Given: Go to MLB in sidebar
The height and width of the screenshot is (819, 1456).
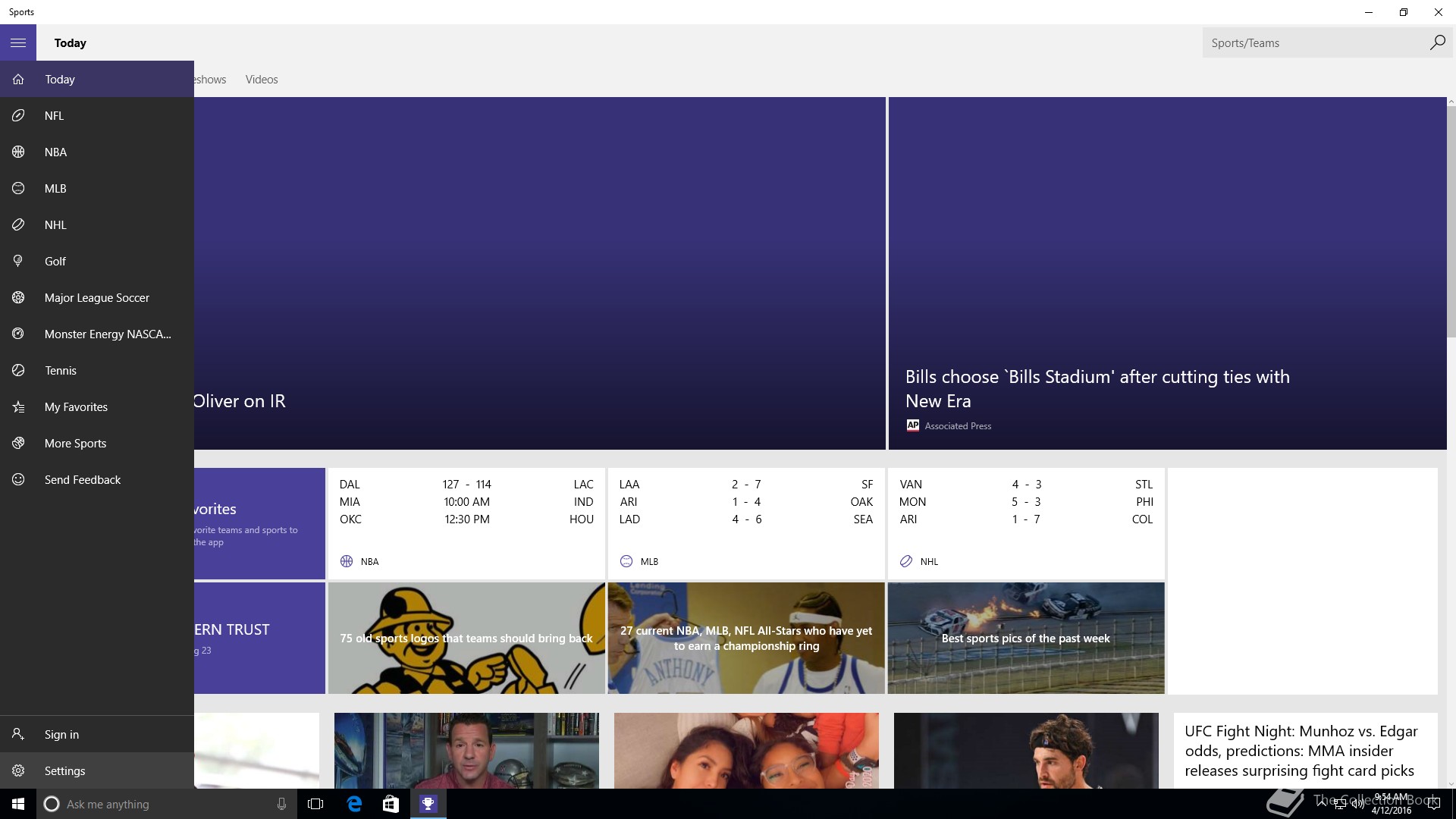Looking at the screenshot, I should tap(97, 188).
